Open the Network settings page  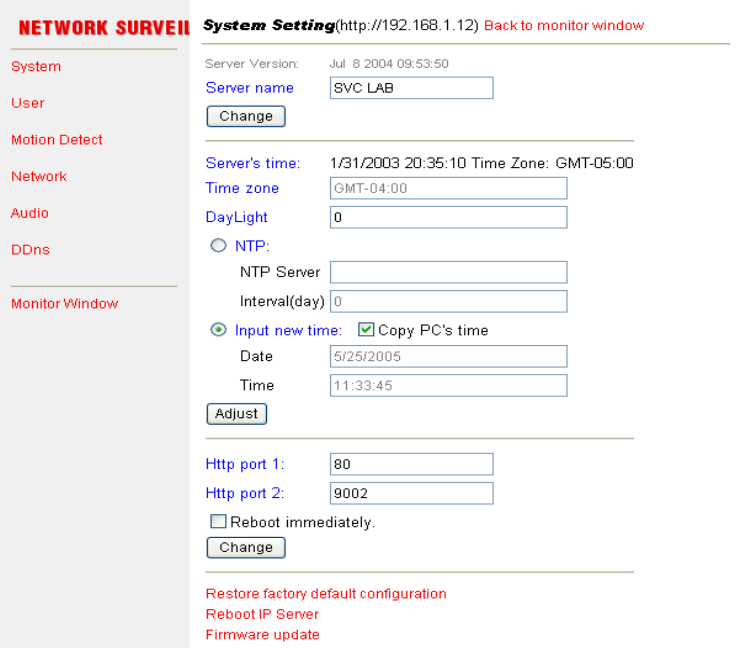pyautogui.click(x=39, y=176)
